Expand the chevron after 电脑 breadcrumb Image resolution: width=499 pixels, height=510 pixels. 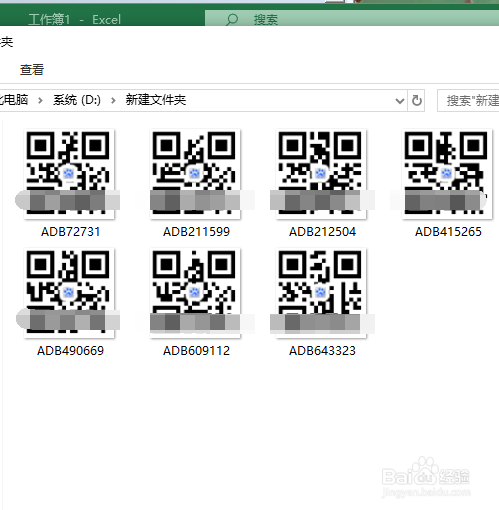click(x=40, y=100)
